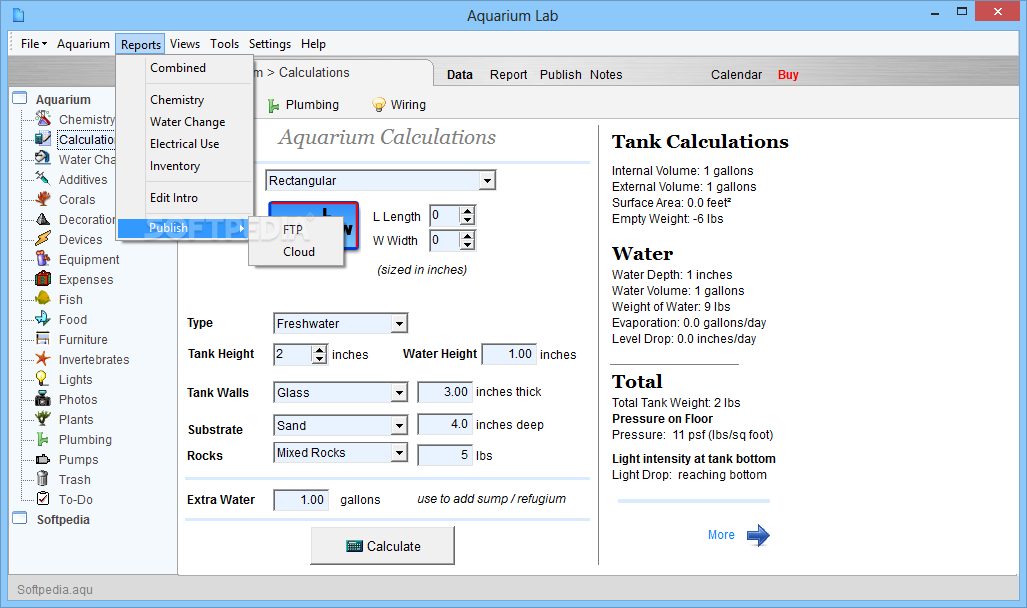Click the Furniture icon in sidebar
The image size is (1027, 608).
click(x=43, y=339)
